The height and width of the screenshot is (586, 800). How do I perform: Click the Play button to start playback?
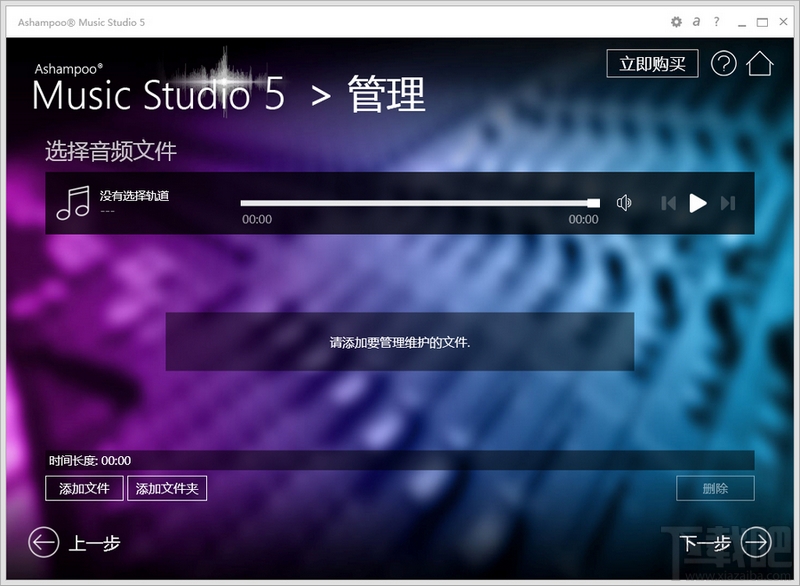[x=698, y=202]
